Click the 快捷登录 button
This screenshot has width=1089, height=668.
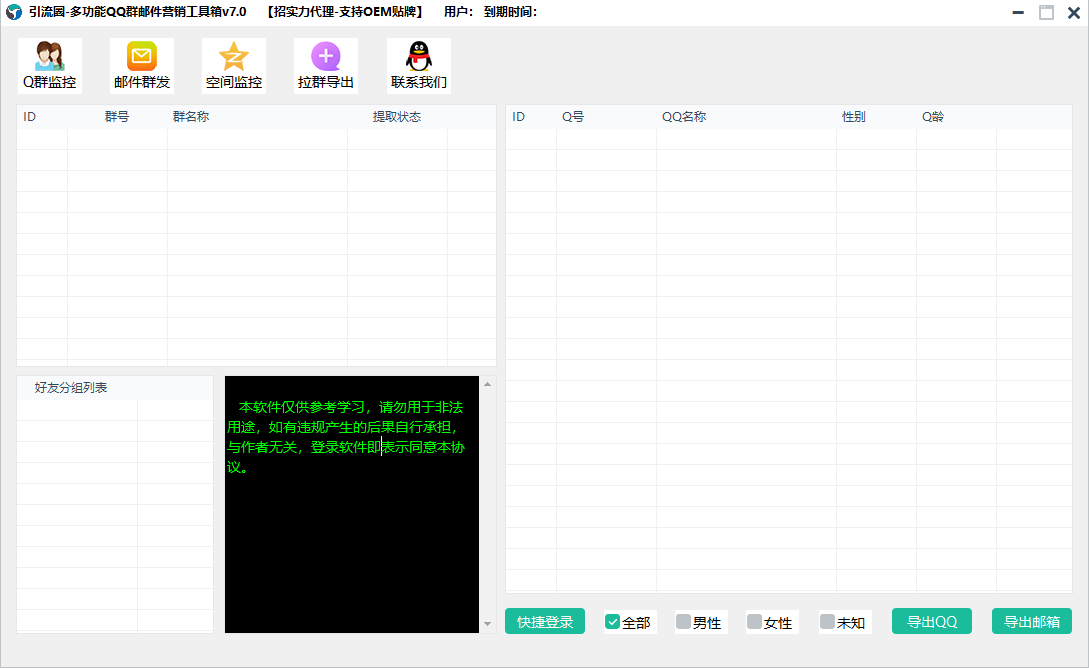point(544,621)
